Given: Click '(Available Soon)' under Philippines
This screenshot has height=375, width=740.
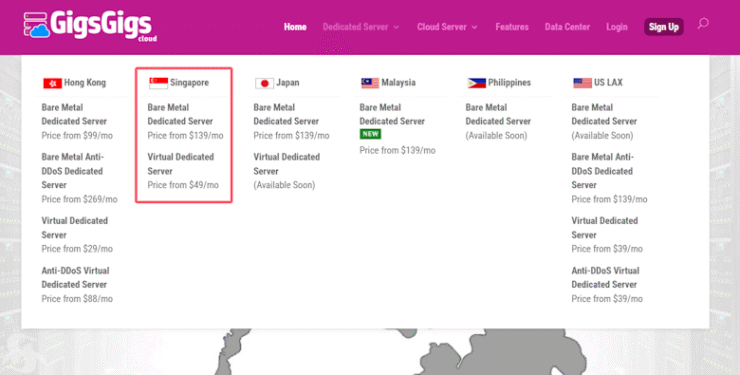Looking at the screenshot, I should (x=496, y=135).
